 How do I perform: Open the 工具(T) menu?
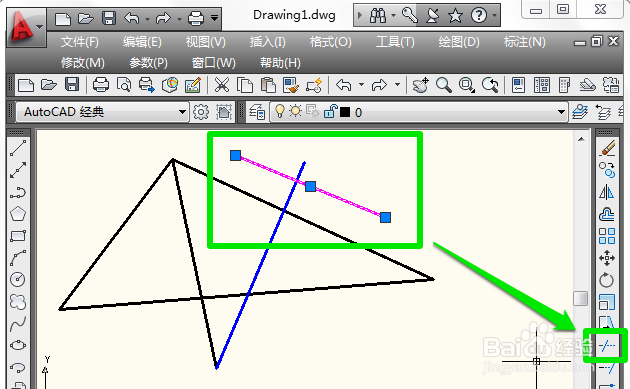pos(395,42)
